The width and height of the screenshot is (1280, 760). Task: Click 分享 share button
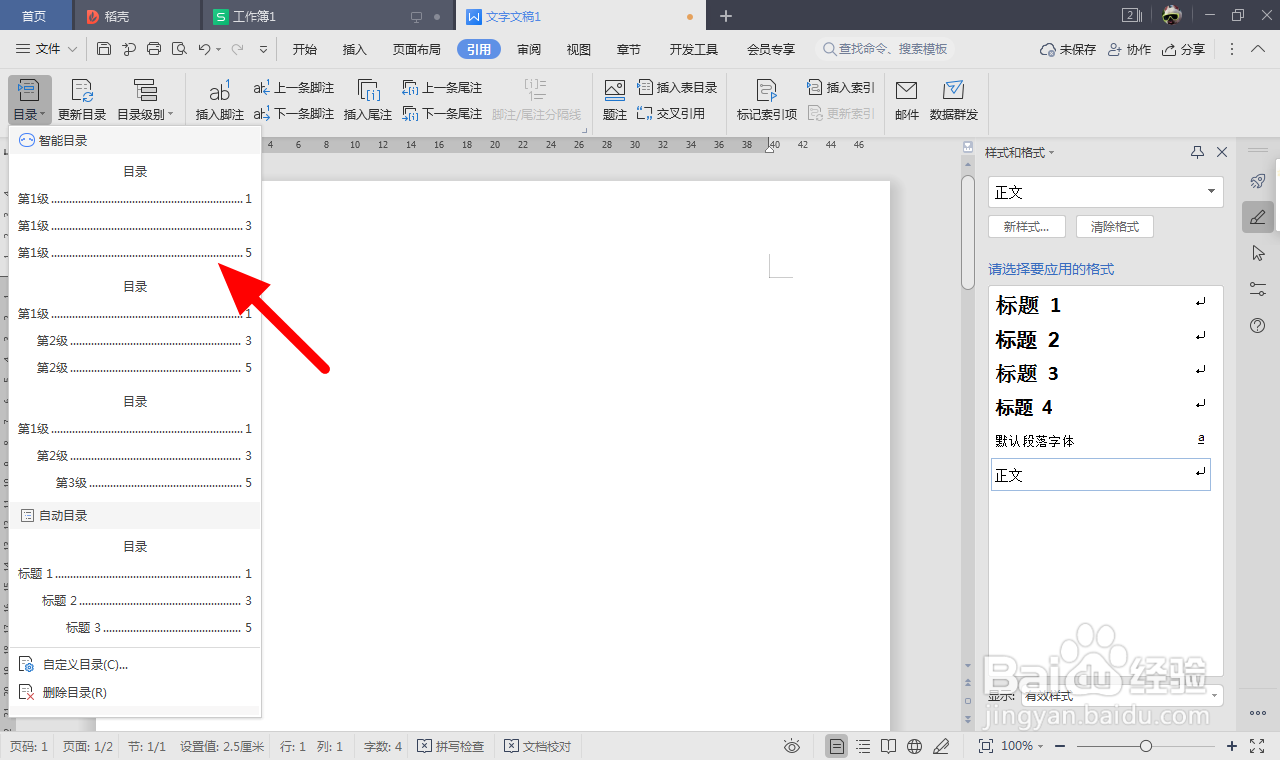click(x=1183, y=49)
